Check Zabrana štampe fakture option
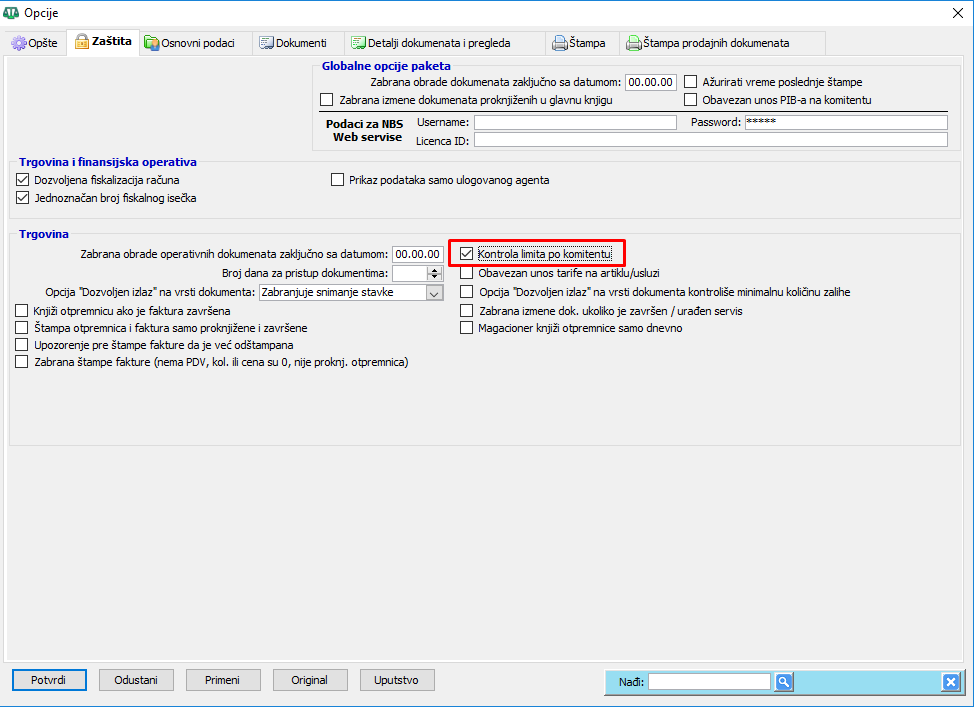This screenshot has height=707, width=974. (22, 362)
